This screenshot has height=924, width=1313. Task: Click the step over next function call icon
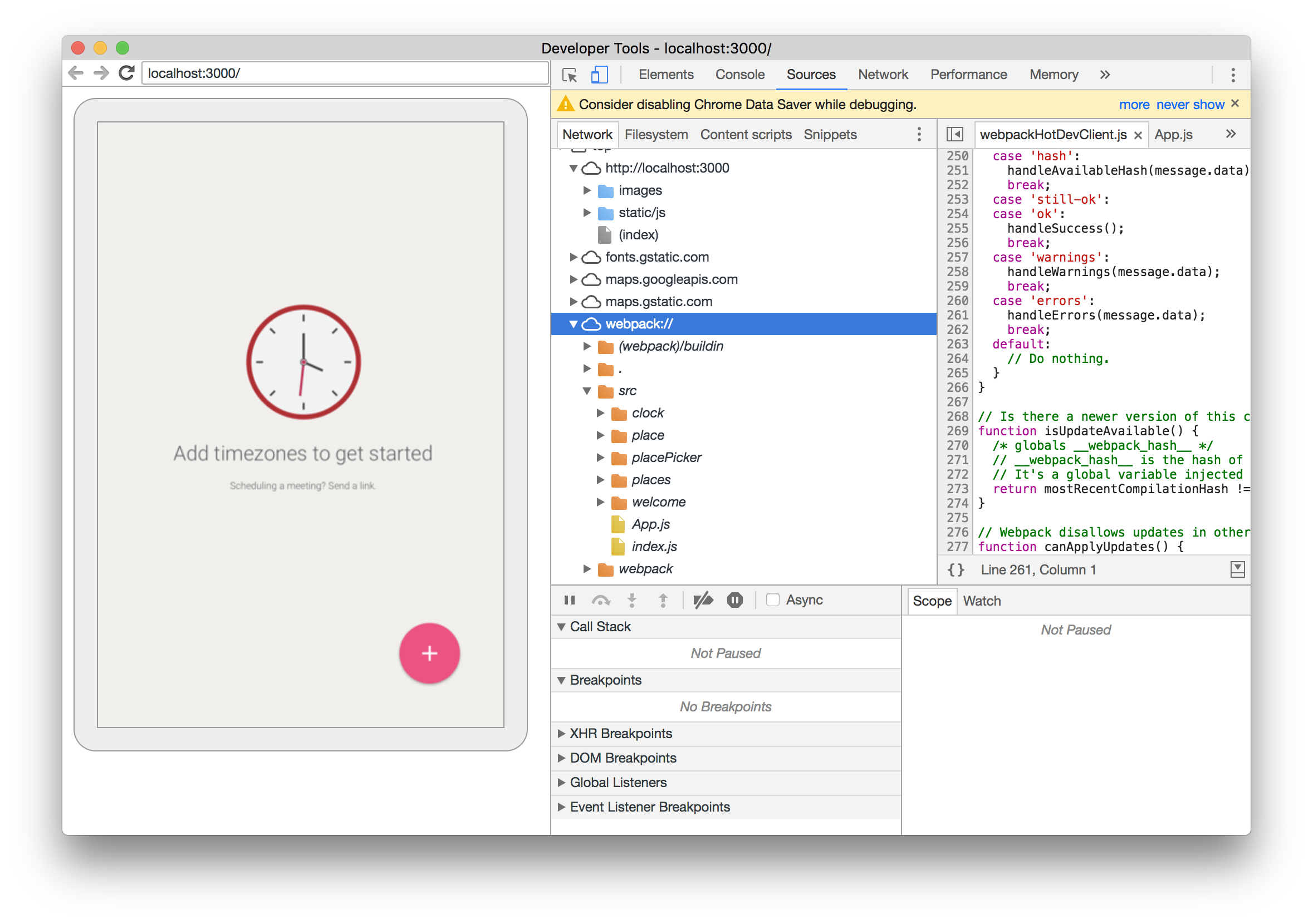(601, 600)
